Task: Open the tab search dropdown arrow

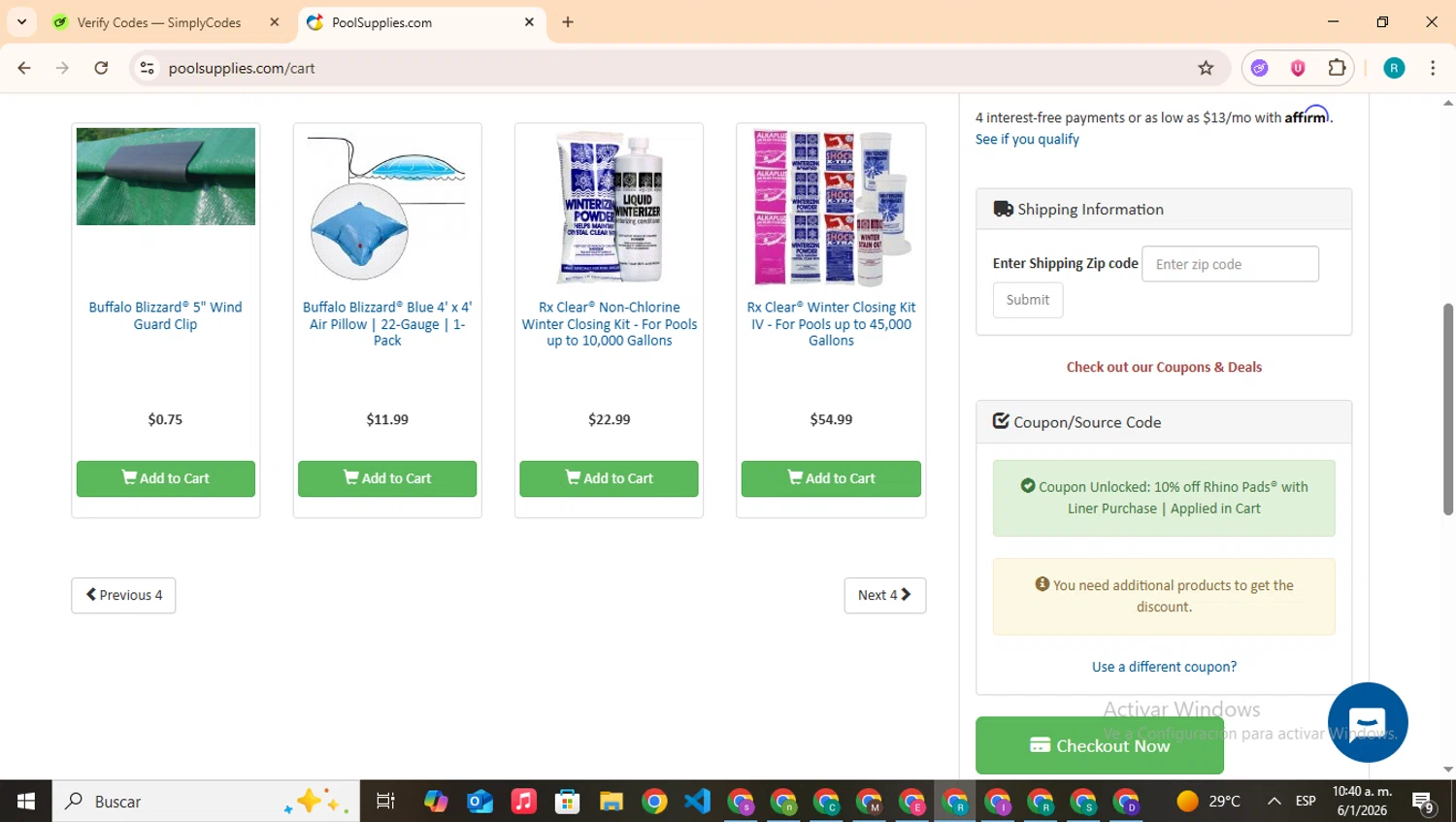Action: pos(21,21)
